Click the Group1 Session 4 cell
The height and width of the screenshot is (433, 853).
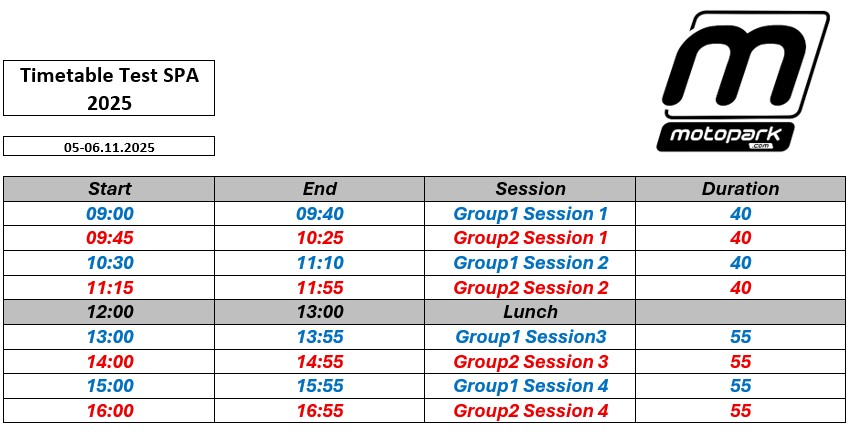(x=530, y=386)
